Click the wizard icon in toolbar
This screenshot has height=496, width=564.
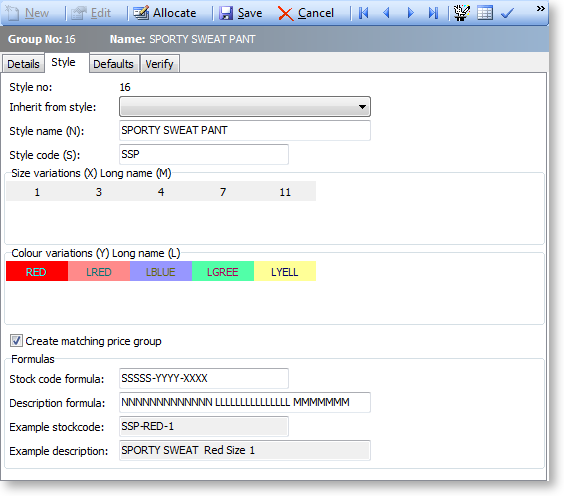point(461,13)
